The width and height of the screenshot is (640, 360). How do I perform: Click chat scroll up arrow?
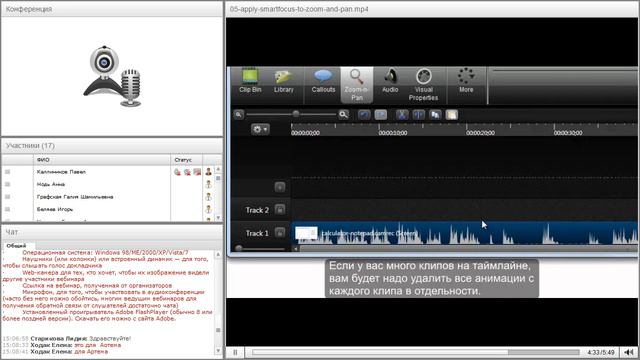pos(218,254)
